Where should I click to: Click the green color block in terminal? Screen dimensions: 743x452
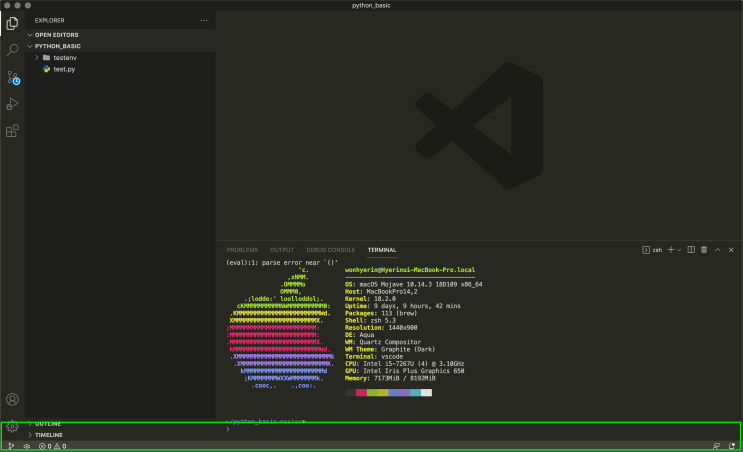click(x=372, y=392)
